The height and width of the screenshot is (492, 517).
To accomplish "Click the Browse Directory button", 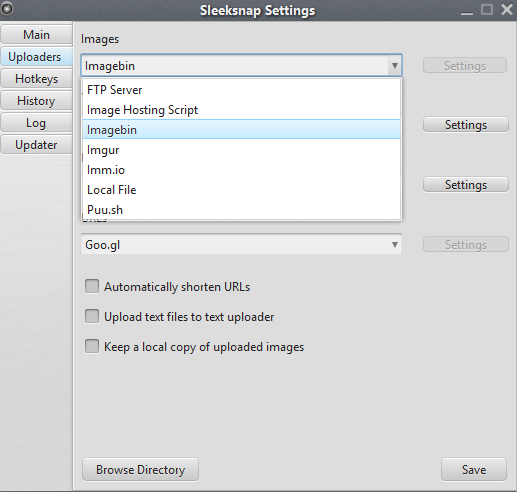I will 140,469.
